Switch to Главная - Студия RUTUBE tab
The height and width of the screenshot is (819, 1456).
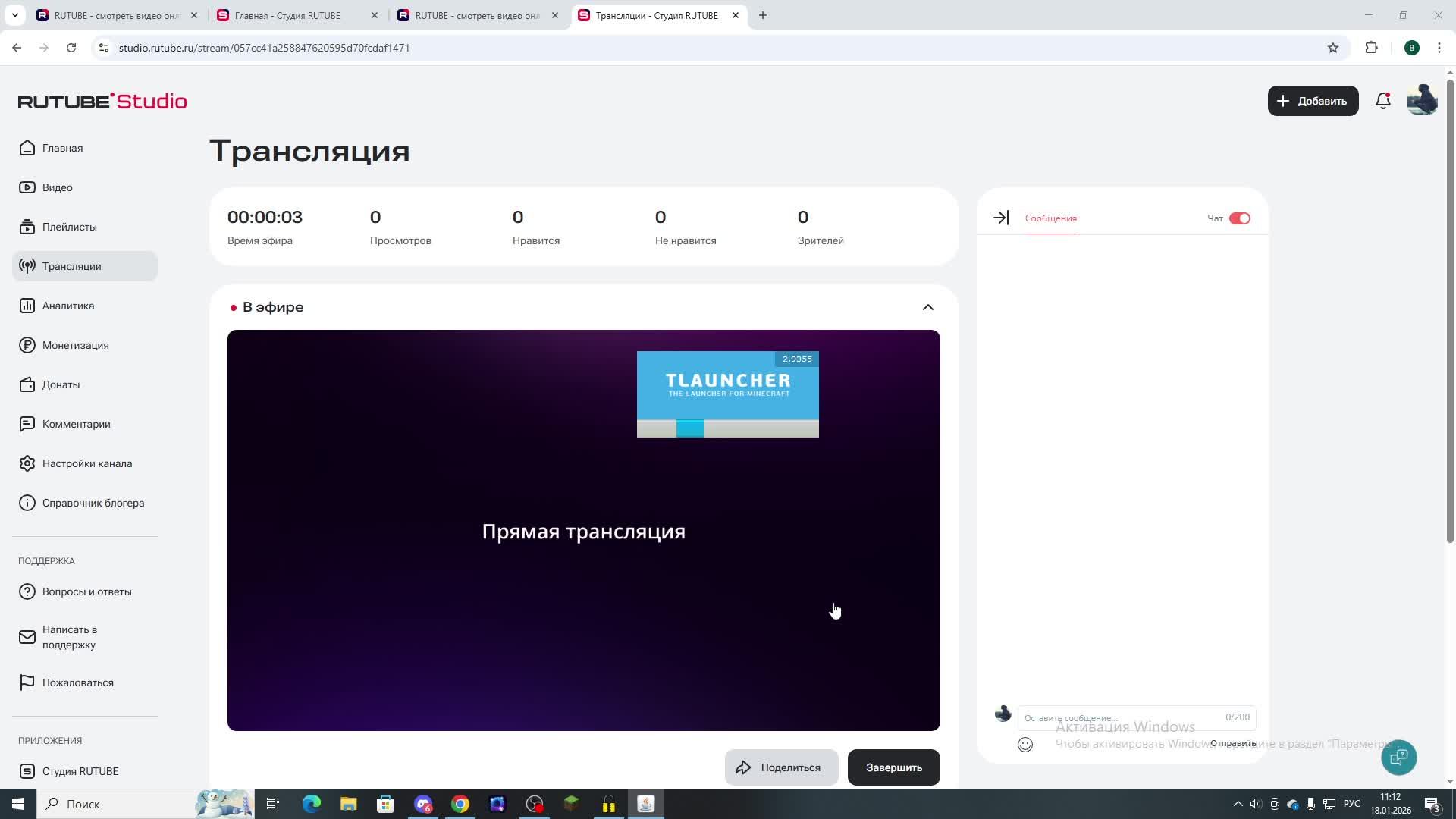(x=288, y=15)
